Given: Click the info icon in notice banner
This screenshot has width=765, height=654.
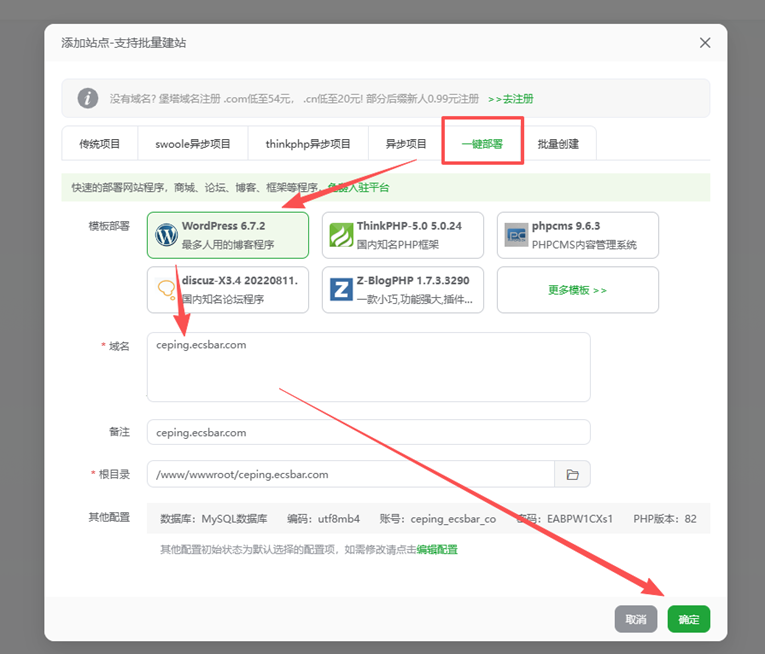Looking at the screenshot, I should pyautogui.click(x=89, y=98).
